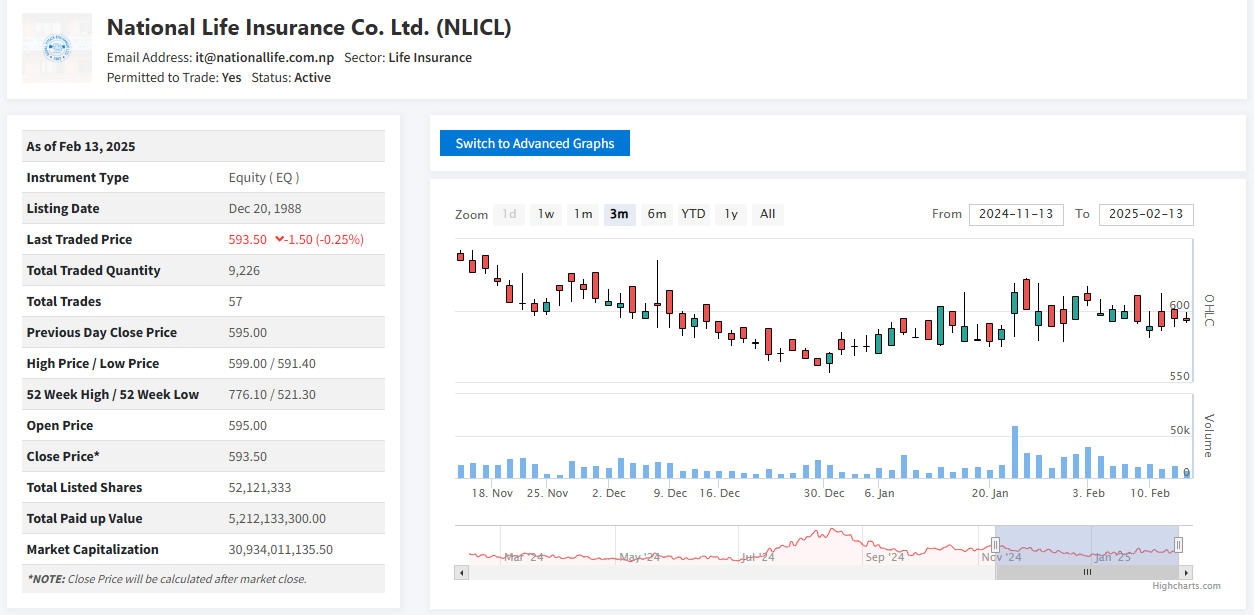Select the 3m zoom range

(x=619, y=214)
